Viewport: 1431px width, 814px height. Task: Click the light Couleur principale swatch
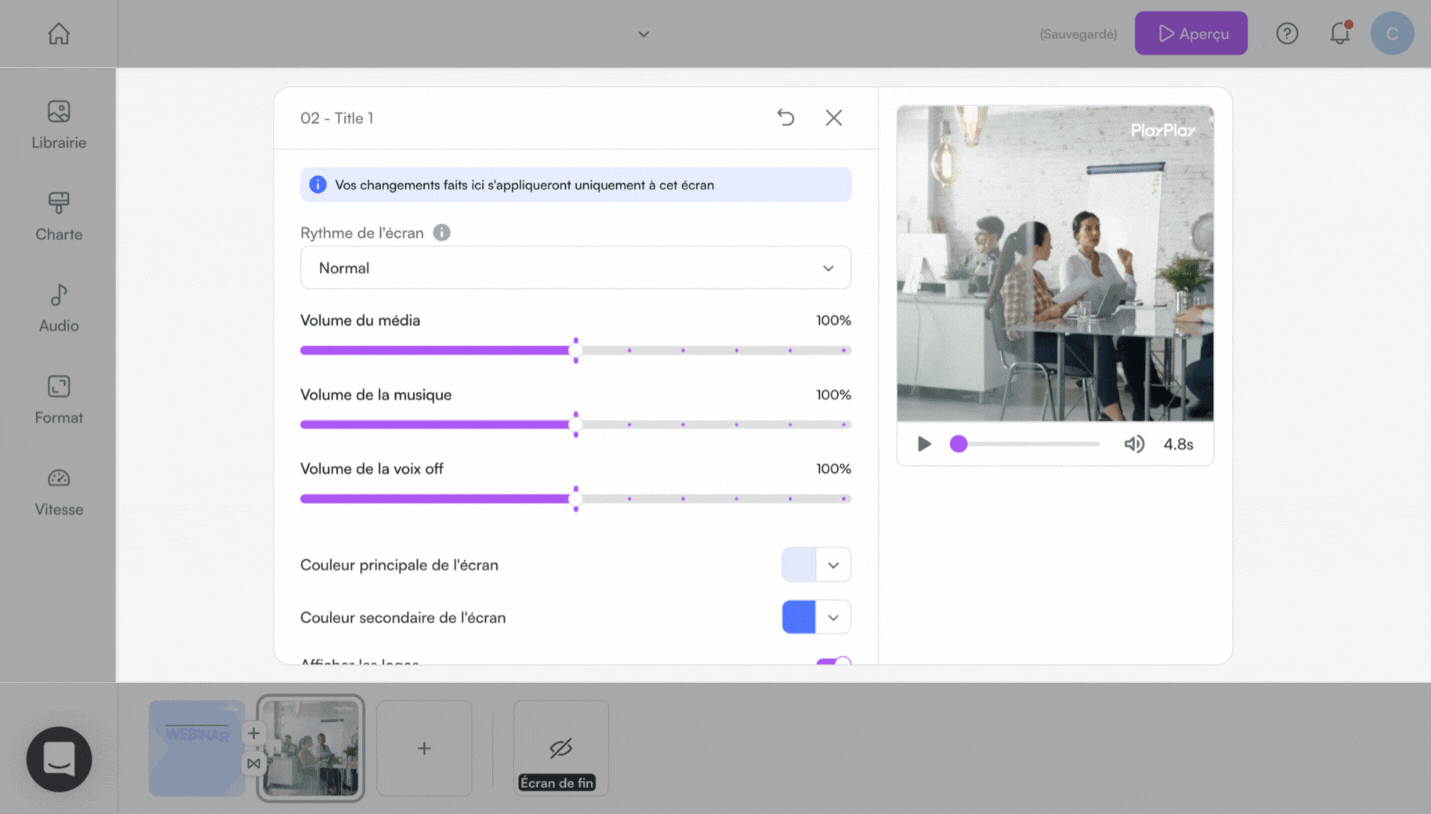(799, 565)
